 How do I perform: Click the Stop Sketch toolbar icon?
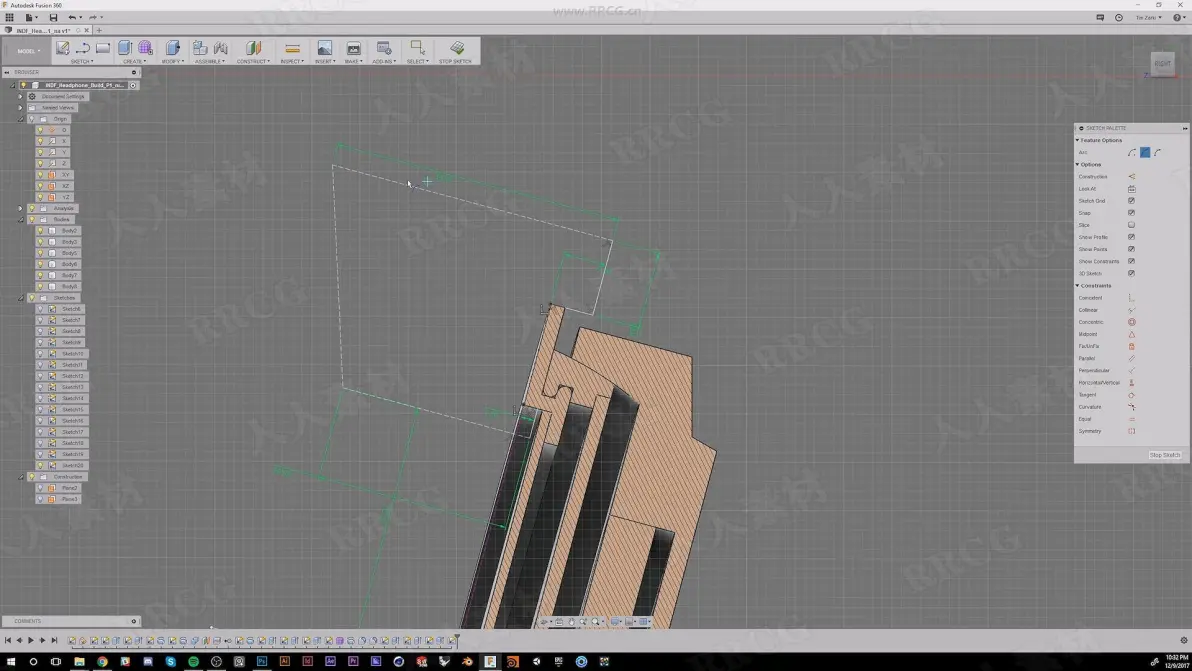456,48
